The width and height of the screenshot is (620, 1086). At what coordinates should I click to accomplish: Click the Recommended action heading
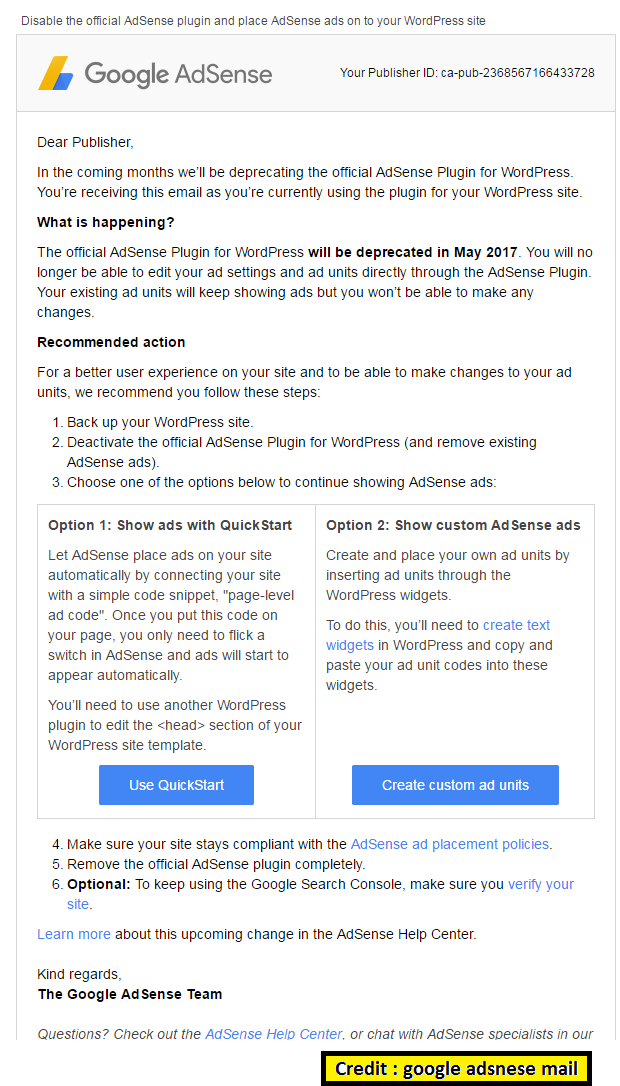coord(111,342)
